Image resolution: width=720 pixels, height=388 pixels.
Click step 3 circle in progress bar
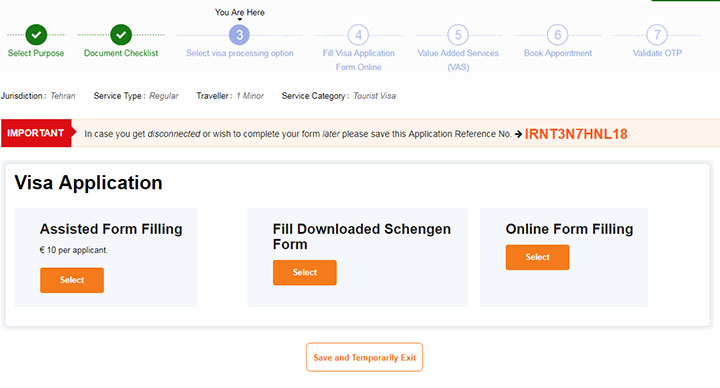tap(239, 34)
